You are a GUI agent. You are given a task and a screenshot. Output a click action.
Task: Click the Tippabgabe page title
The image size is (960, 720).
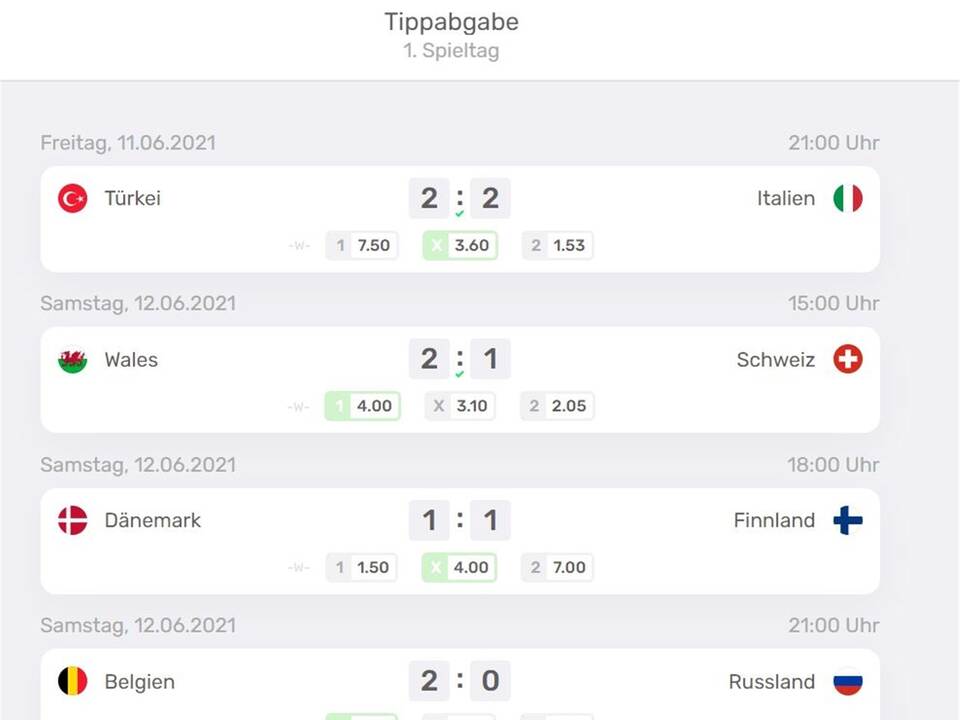(451, 22)
